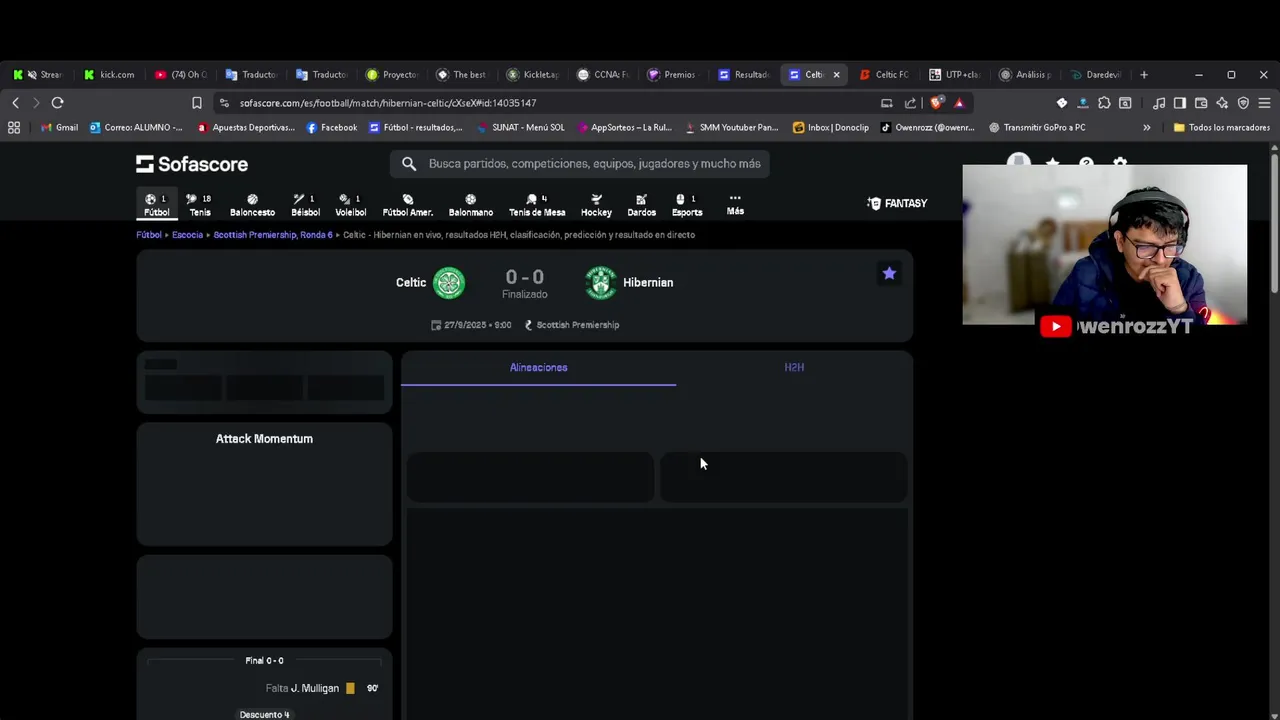Image resolution: width=1280 pixels, height=720 pixels.
Task: Select the Balonmano sport icon
Action: point(470,205)
